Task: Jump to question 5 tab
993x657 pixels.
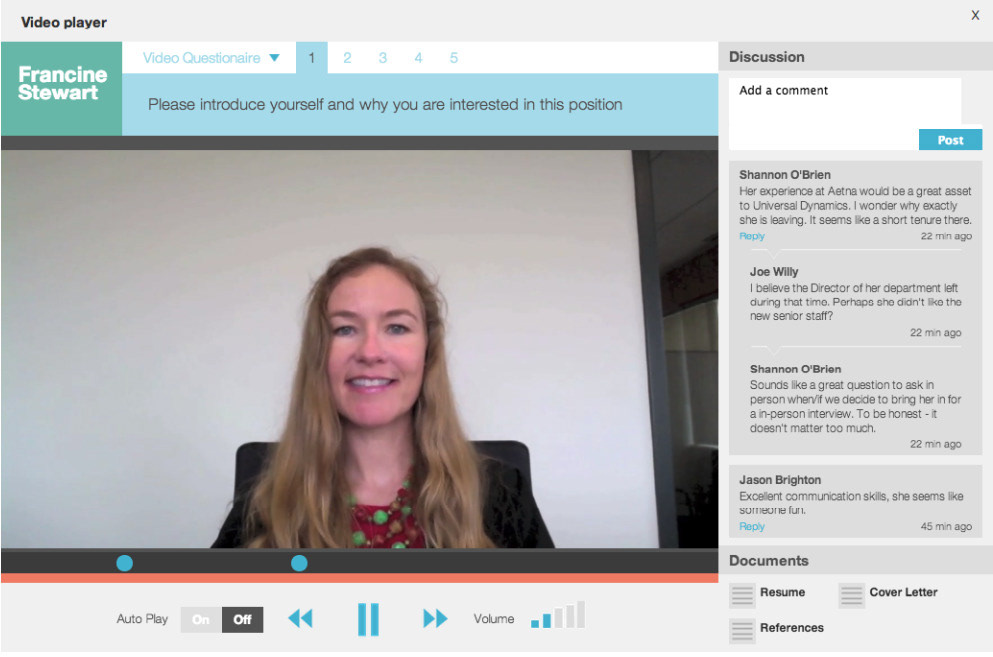Action: tap(453, 58)
